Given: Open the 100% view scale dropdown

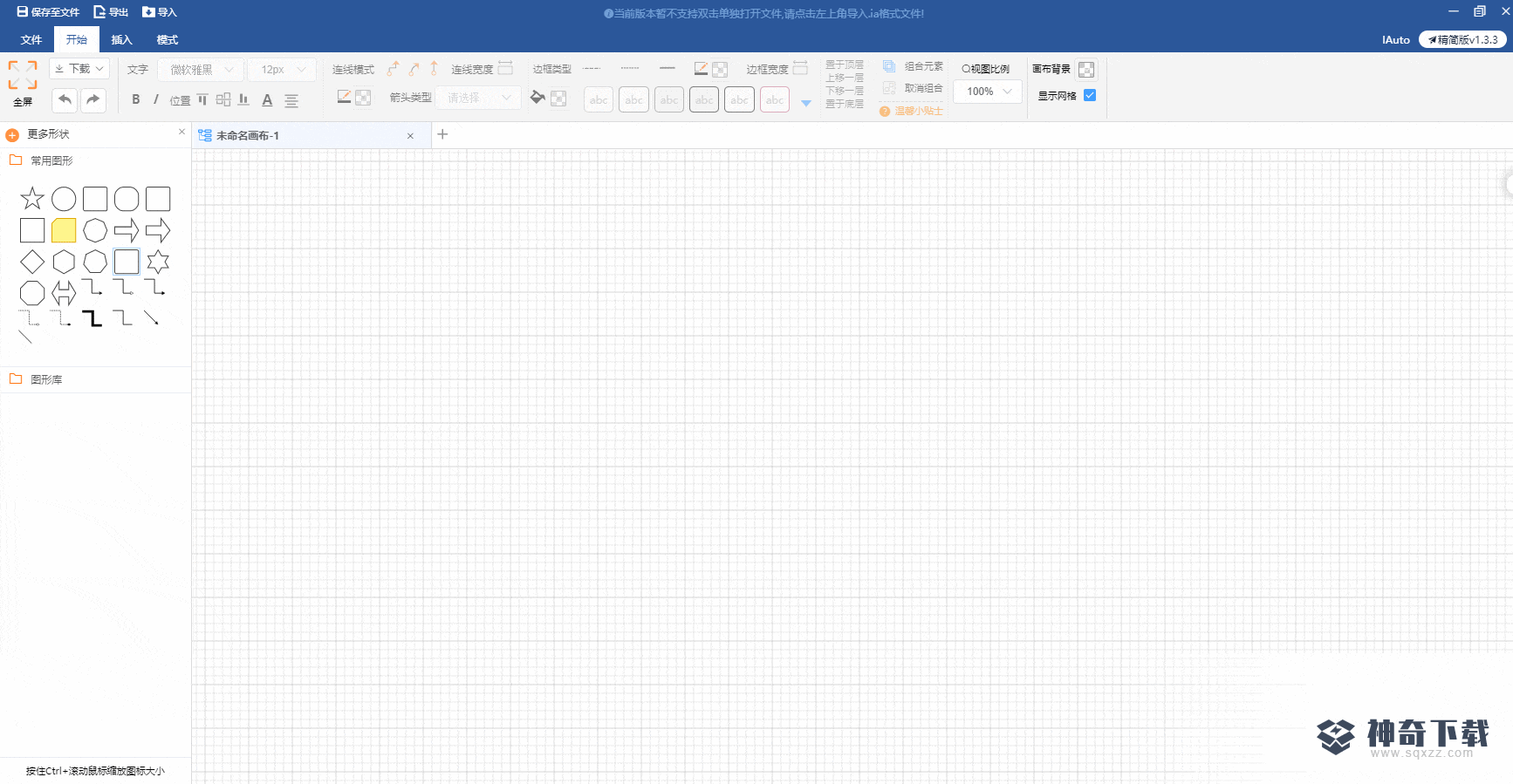Looking at the screenshot, I should click(x=988, y=92).
